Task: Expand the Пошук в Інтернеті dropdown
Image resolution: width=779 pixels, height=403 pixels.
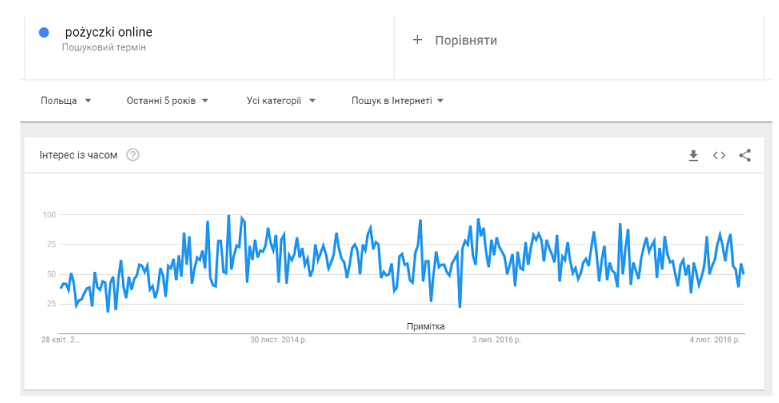Action: click(397, 101)
